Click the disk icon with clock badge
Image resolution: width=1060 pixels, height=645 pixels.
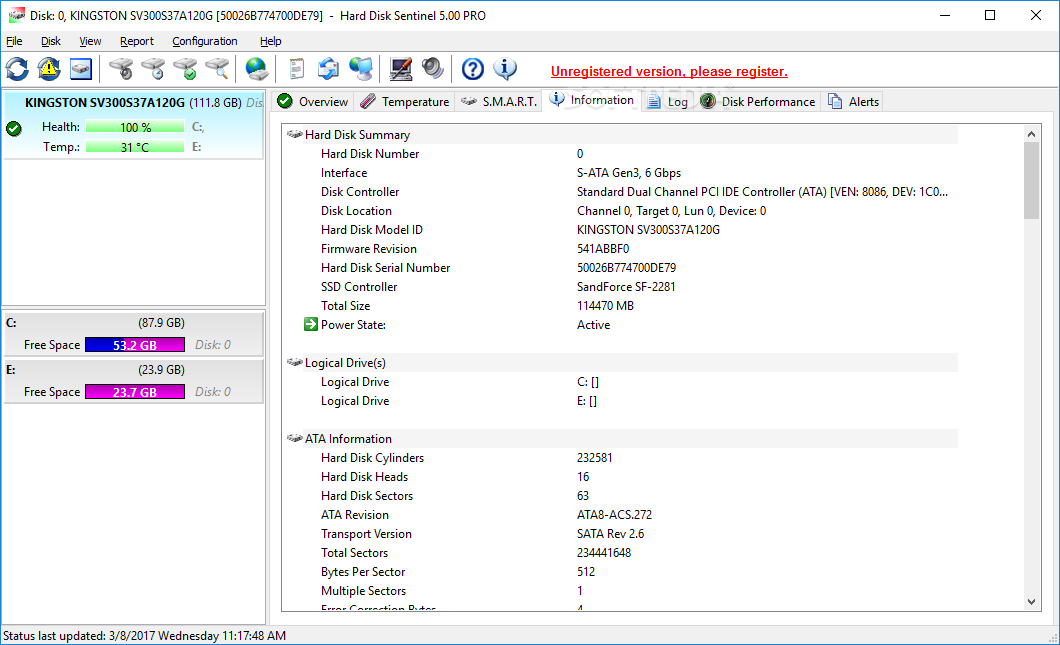click(153, 69)
